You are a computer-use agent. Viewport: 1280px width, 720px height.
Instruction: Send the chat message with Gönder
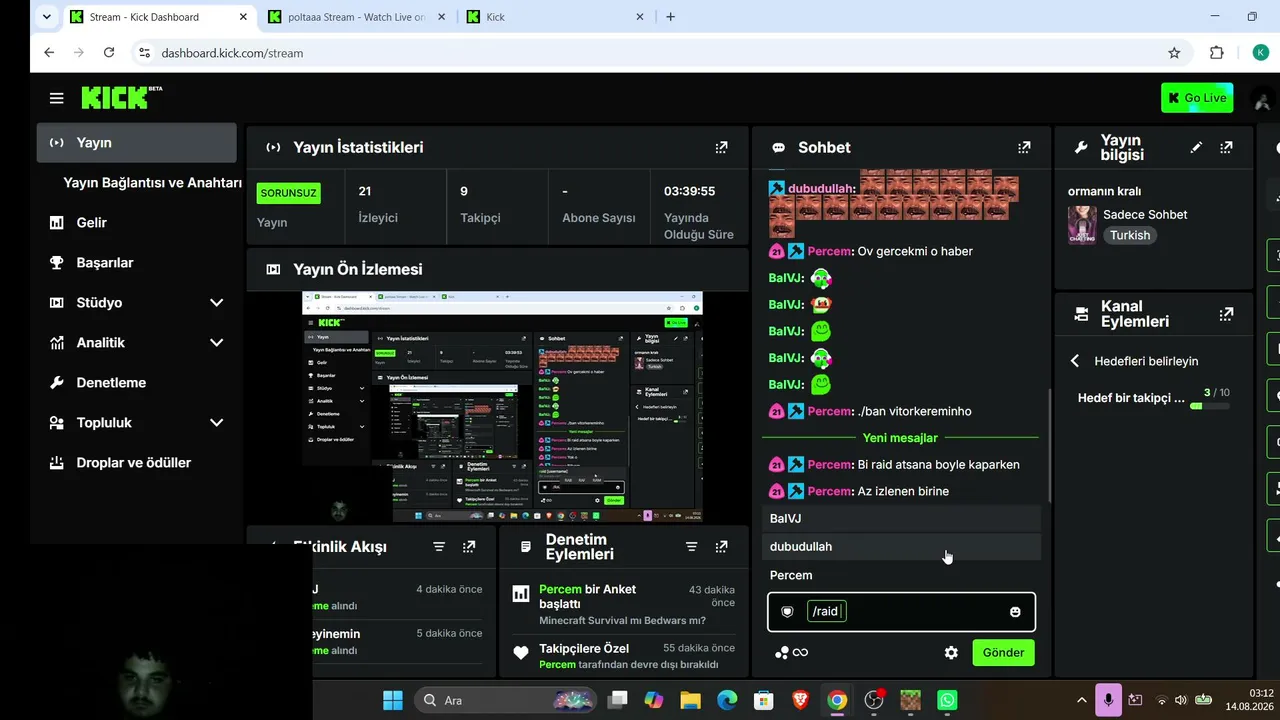1003,653
